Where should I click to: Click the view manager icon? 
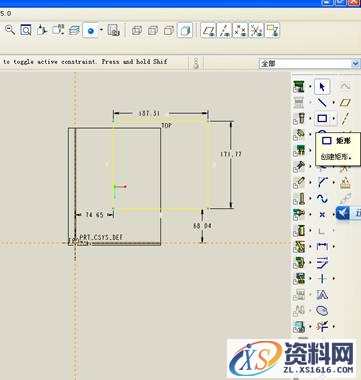coord(114,30)
